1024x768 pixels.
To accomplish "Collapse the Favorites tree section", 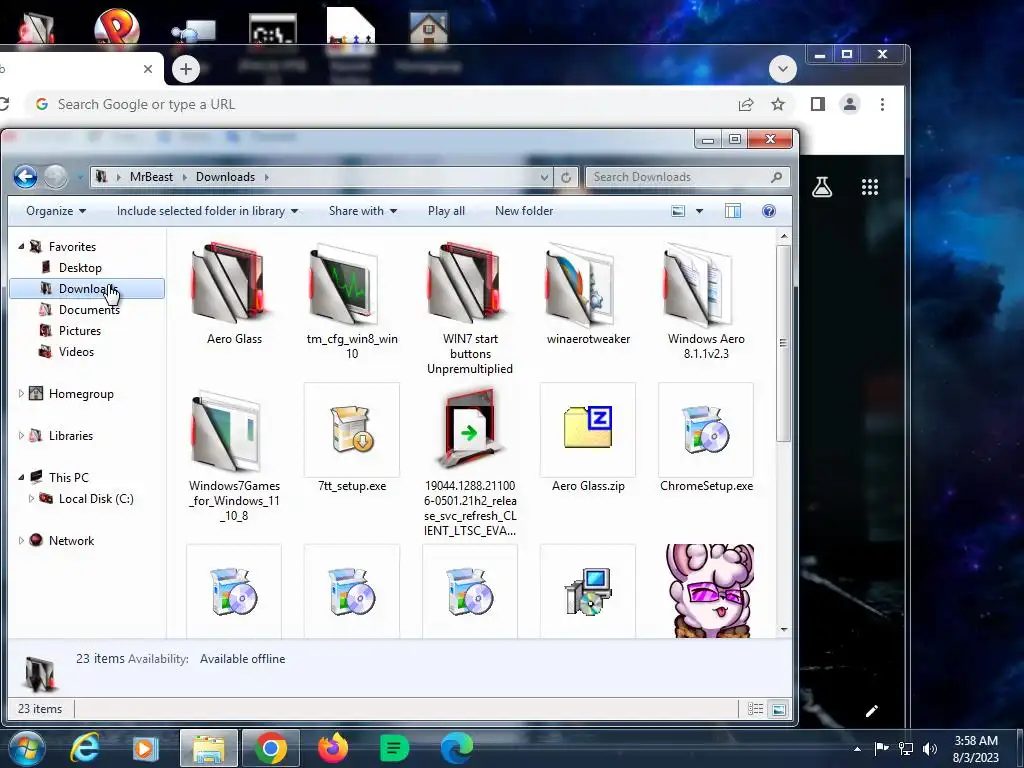I will click(22, 246).
